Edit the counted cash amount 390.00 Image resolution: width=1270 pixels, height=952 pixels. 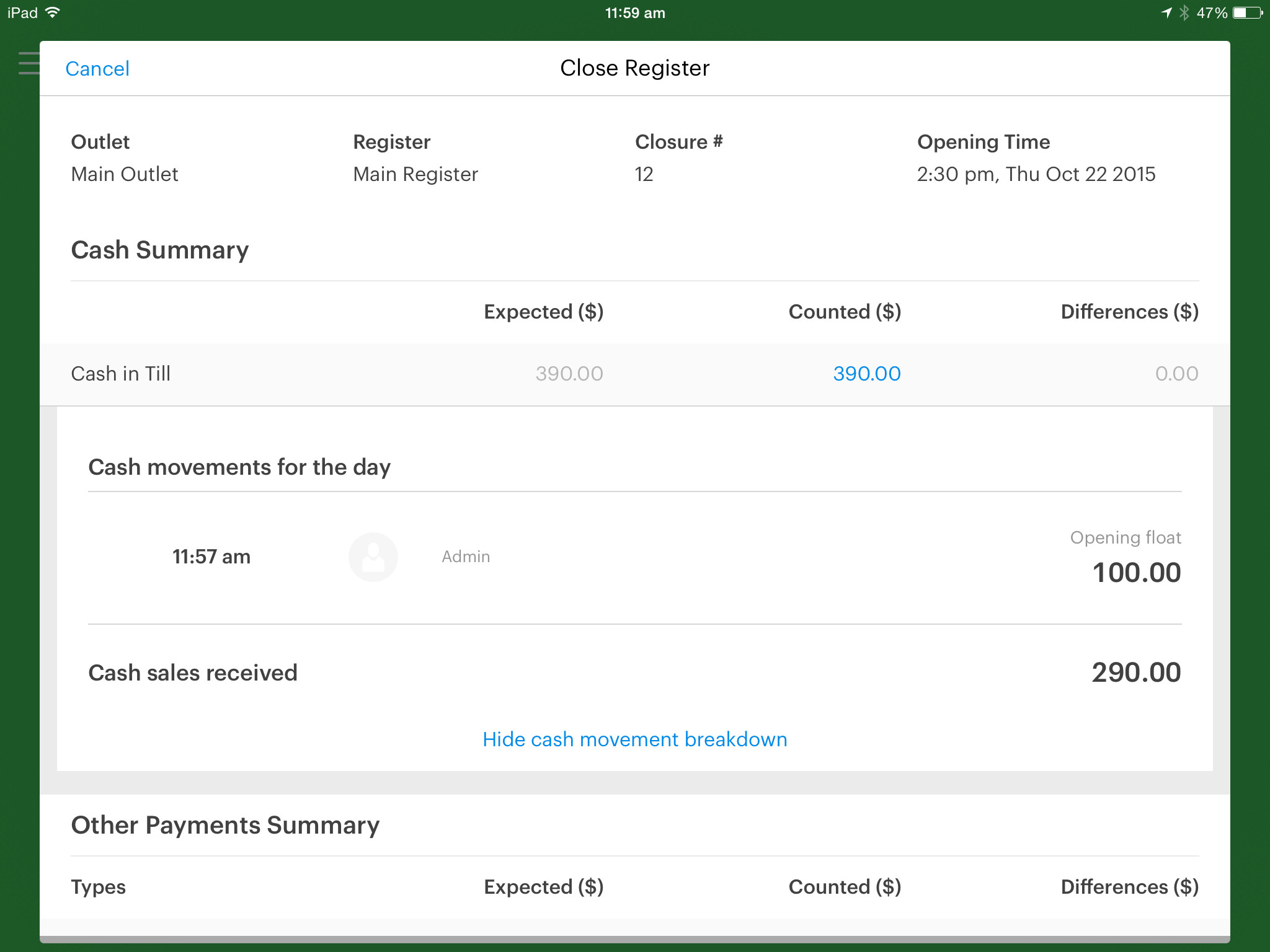click(866, 374)
